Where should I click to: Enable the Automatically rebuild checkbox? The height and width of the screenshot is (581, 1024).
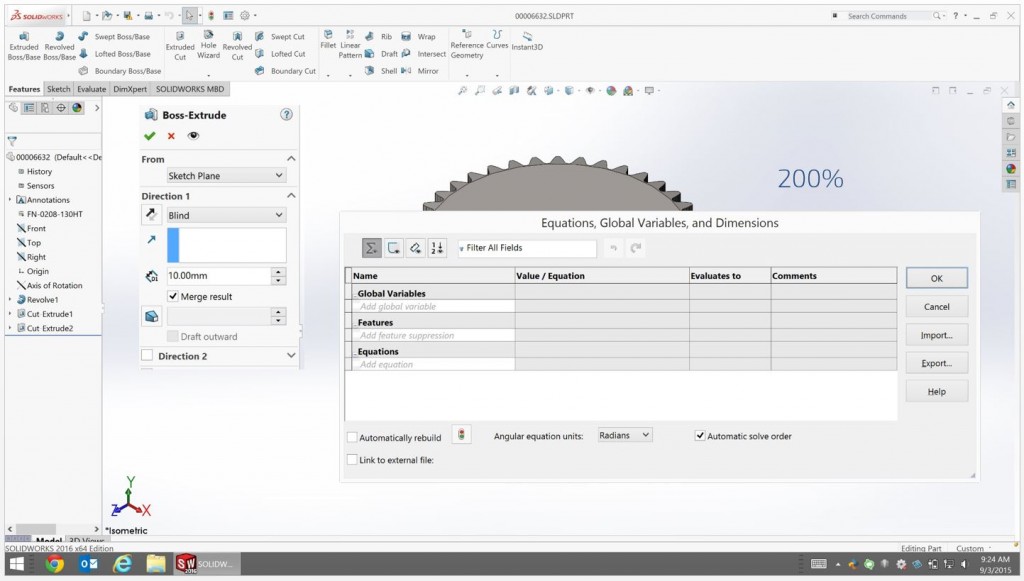click(351, 437)
